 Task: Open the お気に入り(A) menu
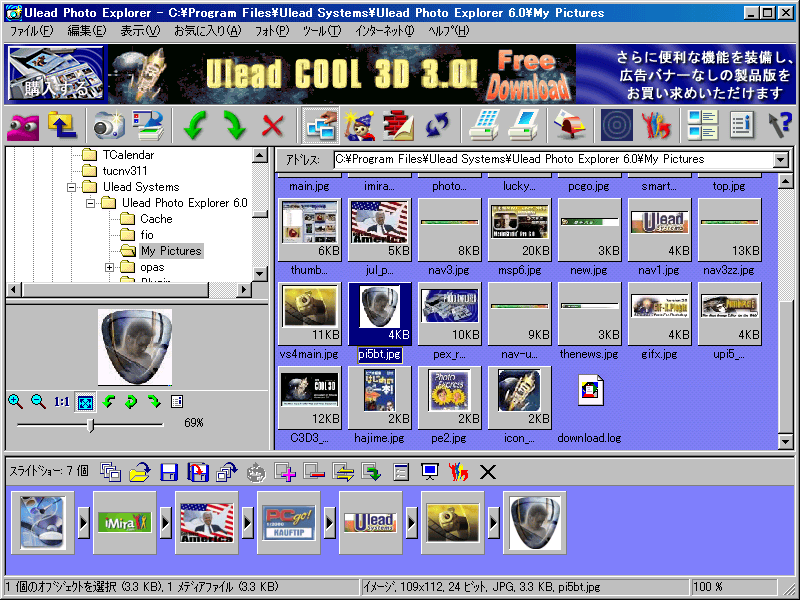click(x=208, y=31)
